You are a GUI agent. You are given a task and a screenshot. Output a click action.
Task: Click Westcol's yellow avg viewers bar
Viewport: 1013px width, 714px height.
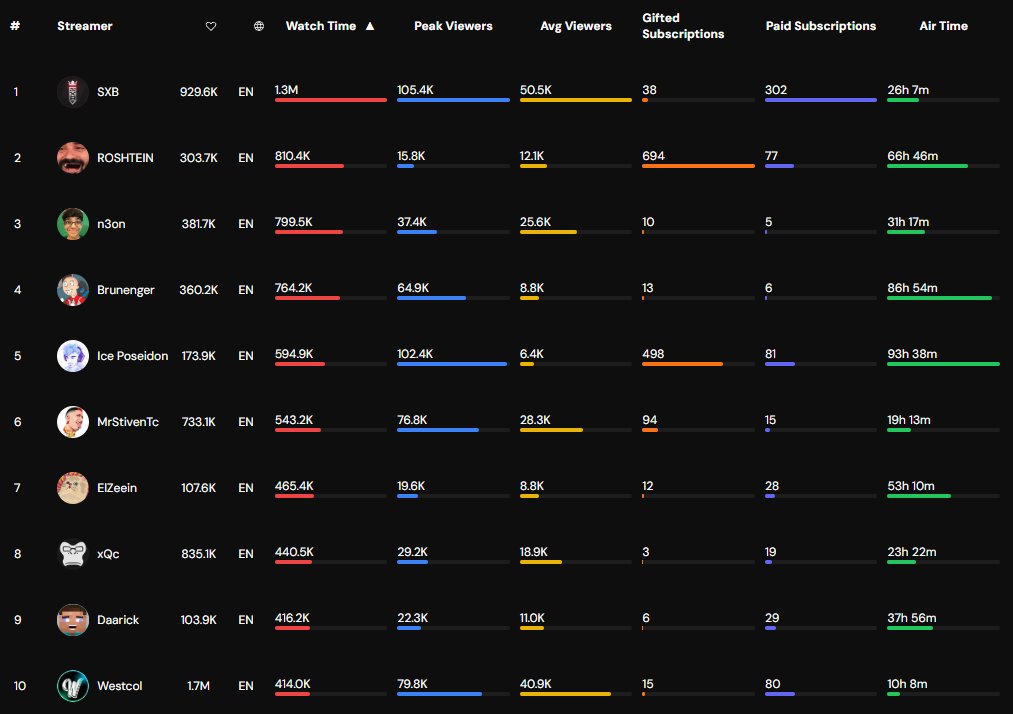(x=565, y=694)
